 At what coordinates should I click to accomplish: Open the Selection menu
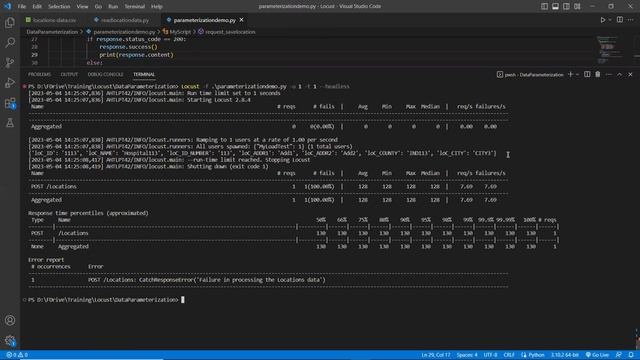coord(59,7)
